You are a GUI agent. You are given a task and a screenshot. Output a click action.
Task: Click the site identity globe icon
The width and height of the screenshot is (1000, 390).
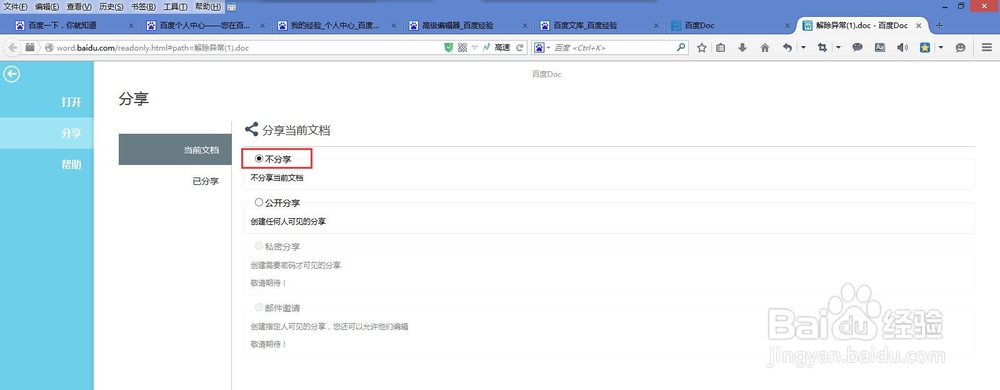[49, 48]
